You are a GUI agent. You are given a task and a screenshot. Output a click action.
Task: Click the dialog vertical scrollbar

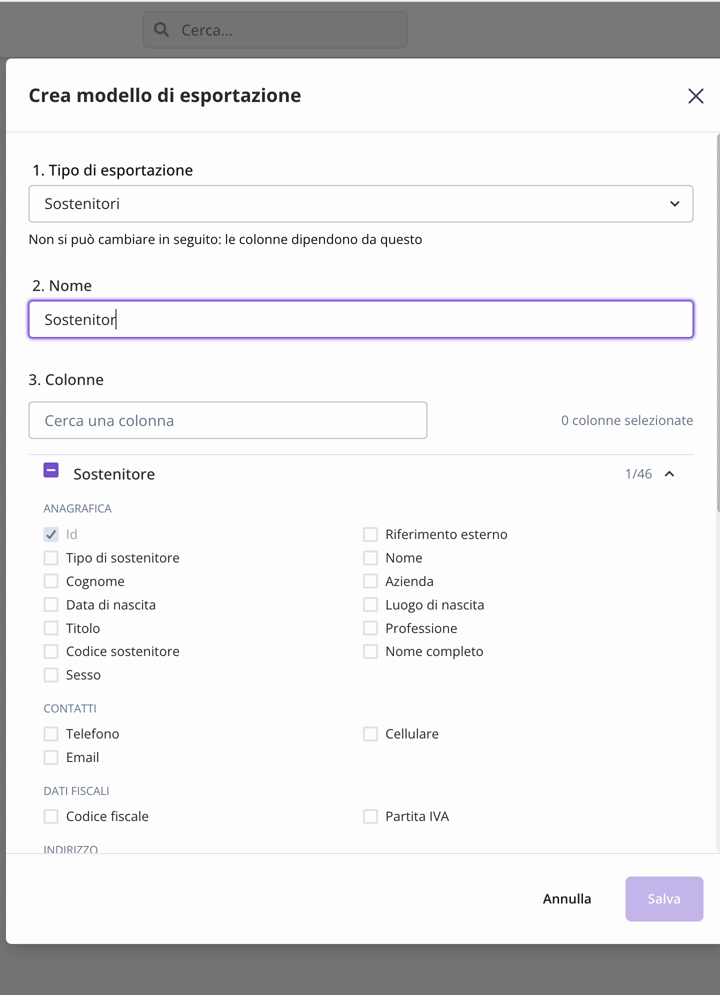point(717,322)
